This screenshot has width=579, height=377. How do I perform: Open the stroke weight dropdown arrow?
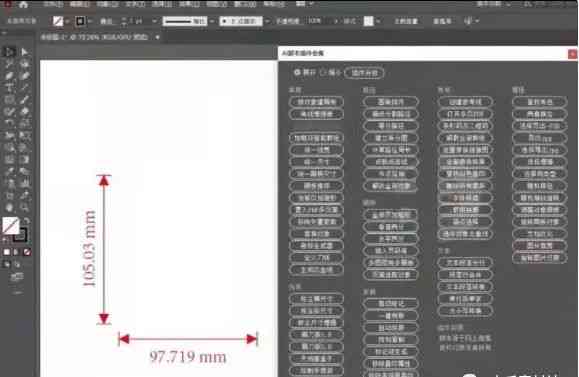click(154, 21)
